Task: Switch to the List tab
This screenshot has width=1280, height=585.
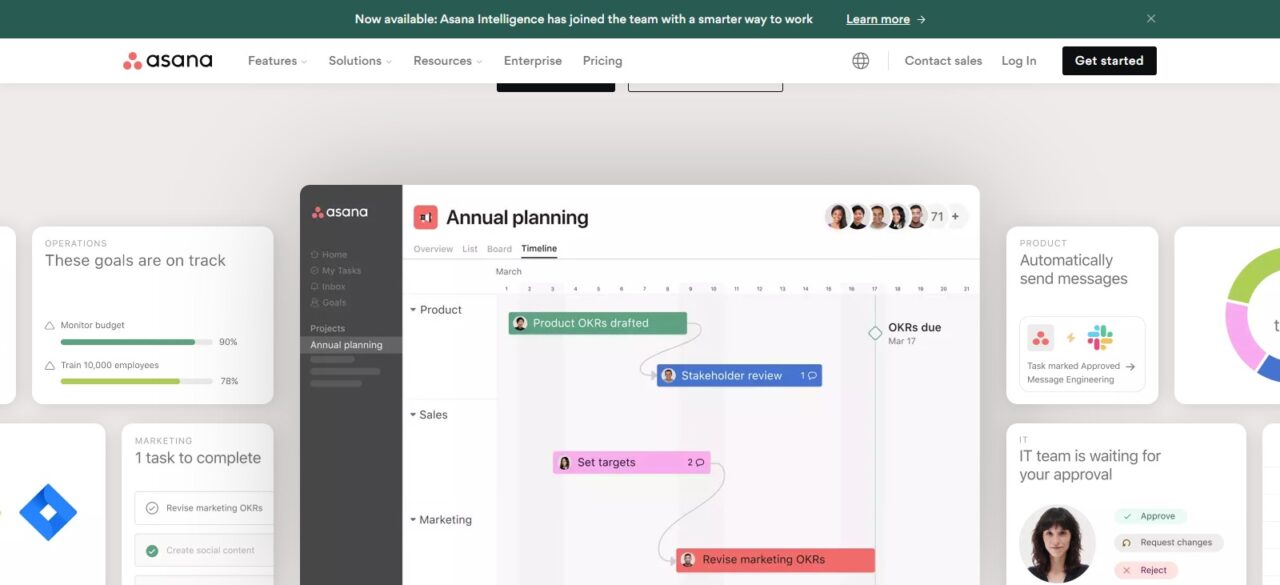Action: [470, 249]
